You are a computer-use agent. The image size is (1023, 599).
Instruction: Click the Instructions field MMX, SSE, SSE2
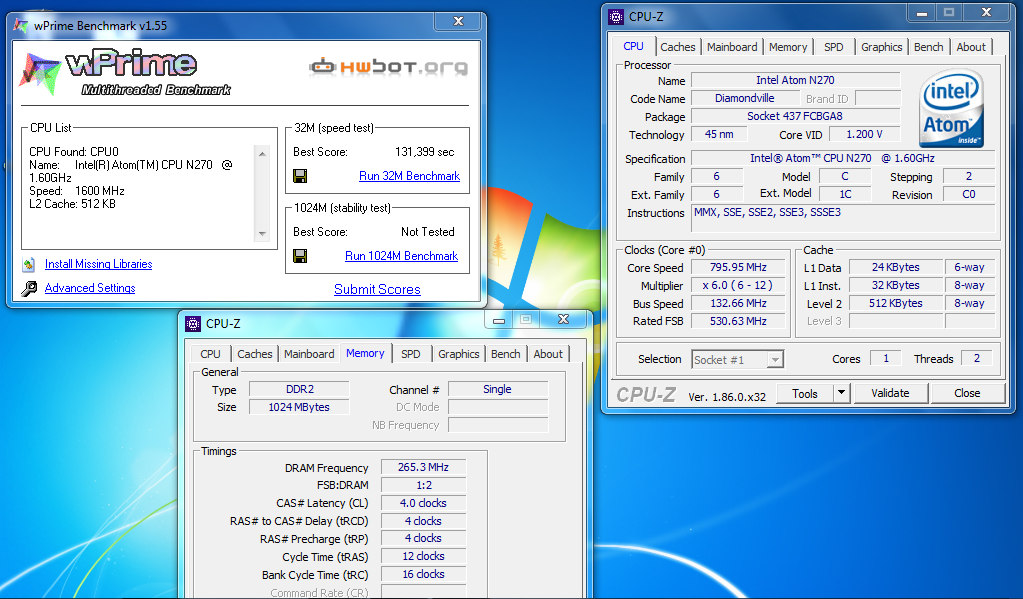[x=843, y=218]
